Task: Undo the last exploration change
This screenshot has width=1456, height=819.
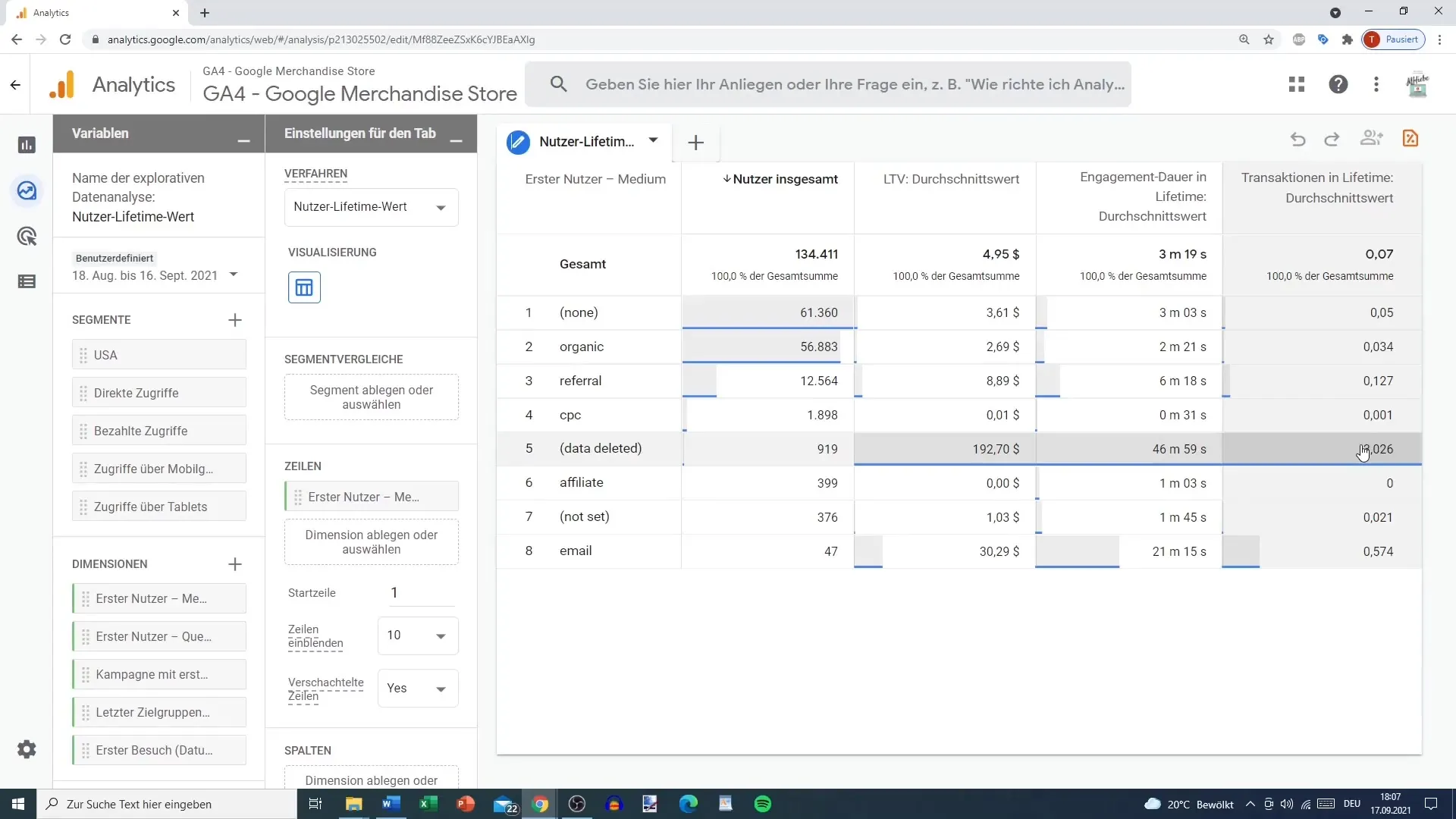Action: pos(1298,139)
